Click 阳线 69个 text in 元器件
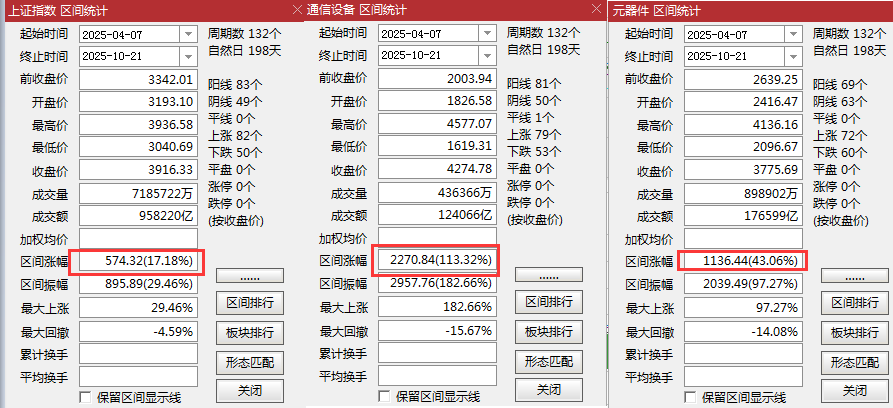Image resolution: width=893 pixels, height=408 pixels. [841, 85]
